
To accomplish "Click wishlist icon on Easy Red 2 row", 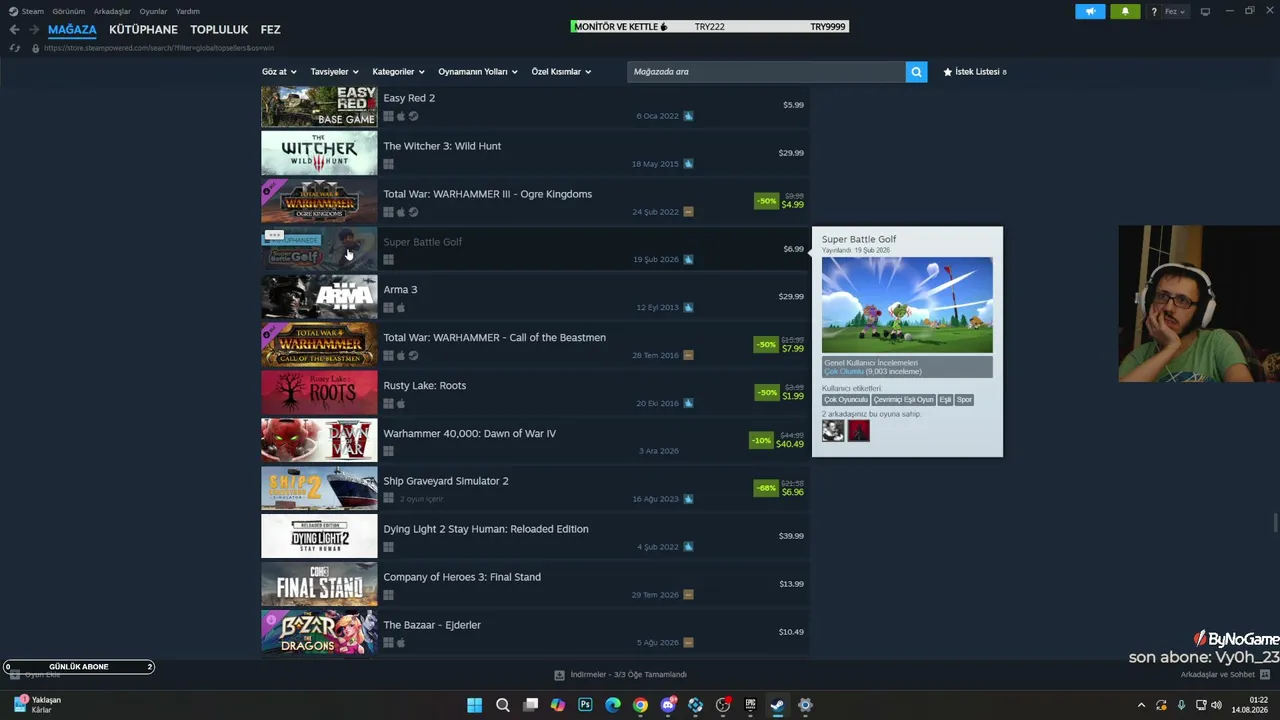I will [x=688, y=116].
